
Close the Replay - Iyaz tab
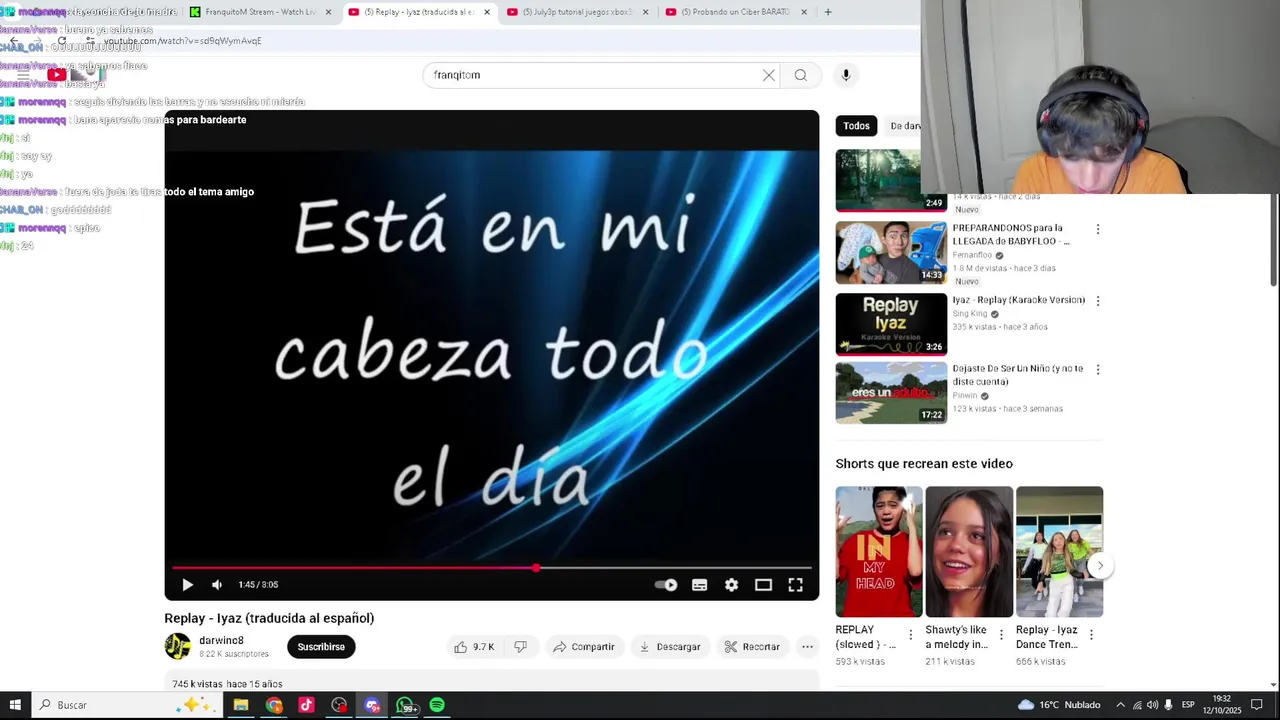point(487,12)
